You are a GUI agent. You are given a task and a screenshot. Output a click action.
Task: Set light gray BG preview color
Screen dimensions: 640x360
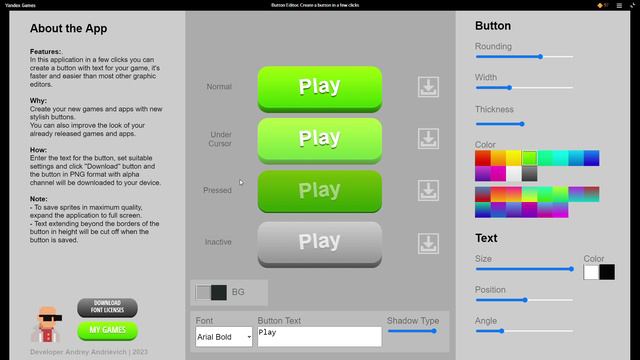click(x=203, y=292)
